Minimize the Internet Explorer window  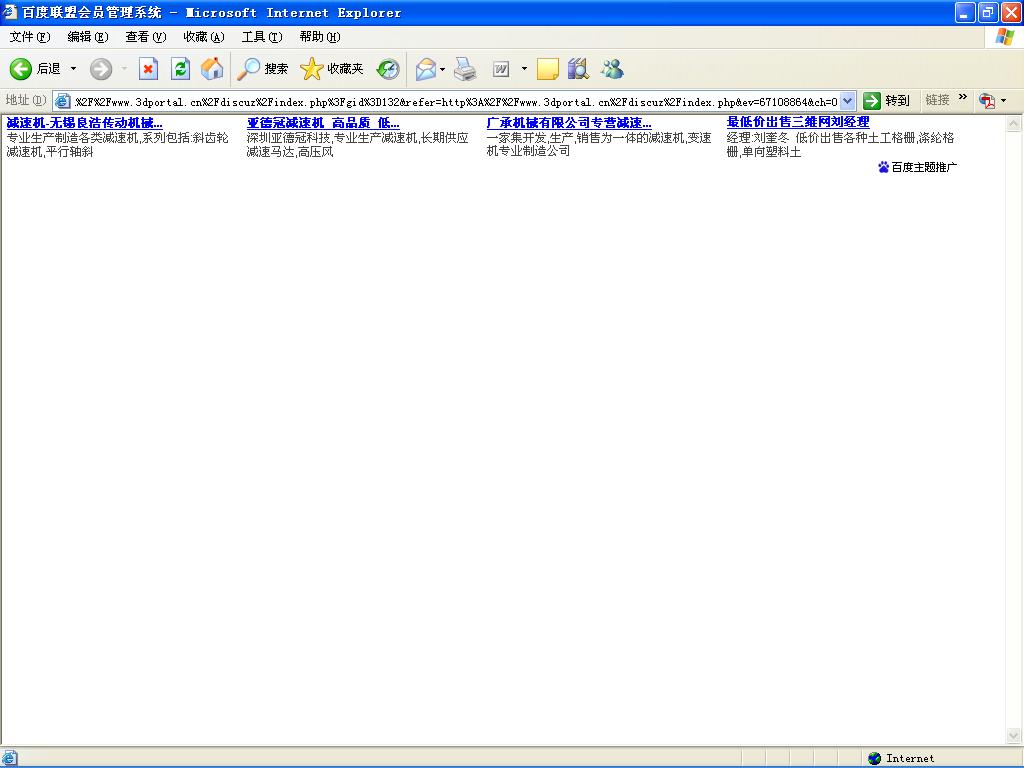[x=965, y=12]
